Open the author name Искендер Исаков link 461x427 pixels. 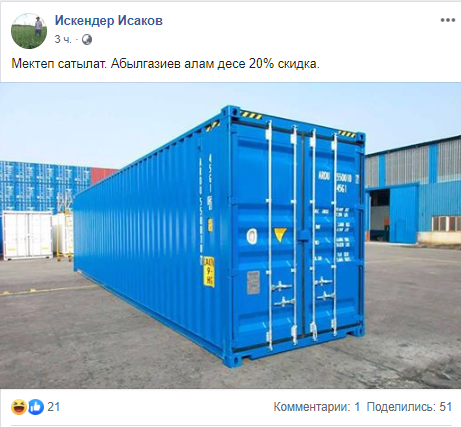109,21
